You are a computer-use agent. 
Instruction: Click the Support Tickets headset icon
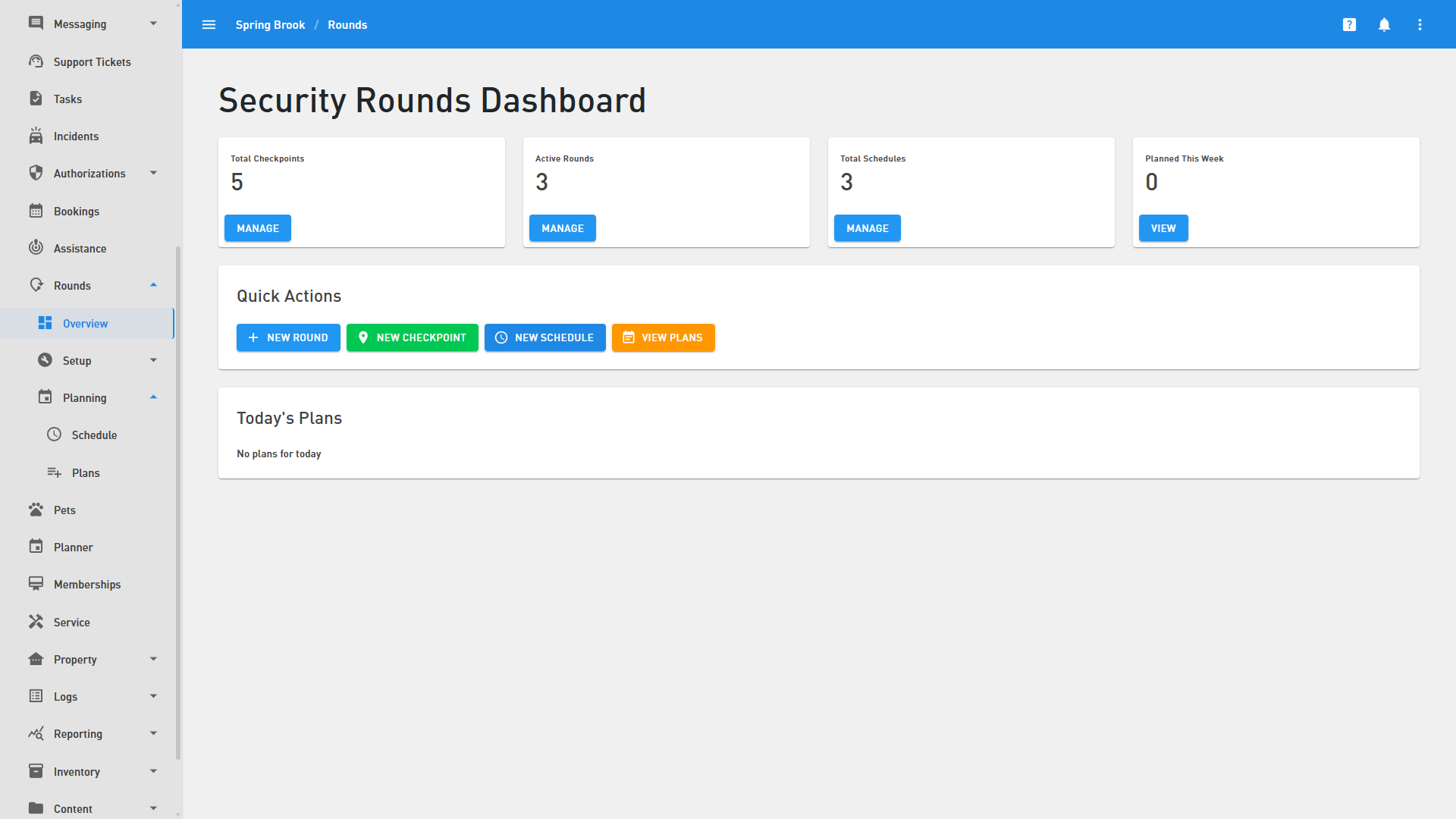(36, 61)
